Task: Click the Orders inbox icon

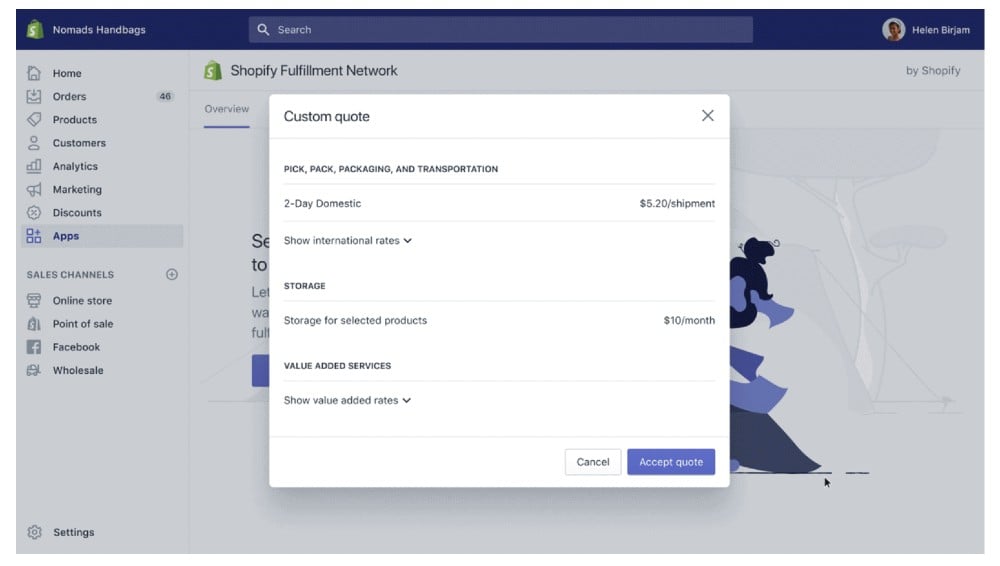Action: coord(34,96)
